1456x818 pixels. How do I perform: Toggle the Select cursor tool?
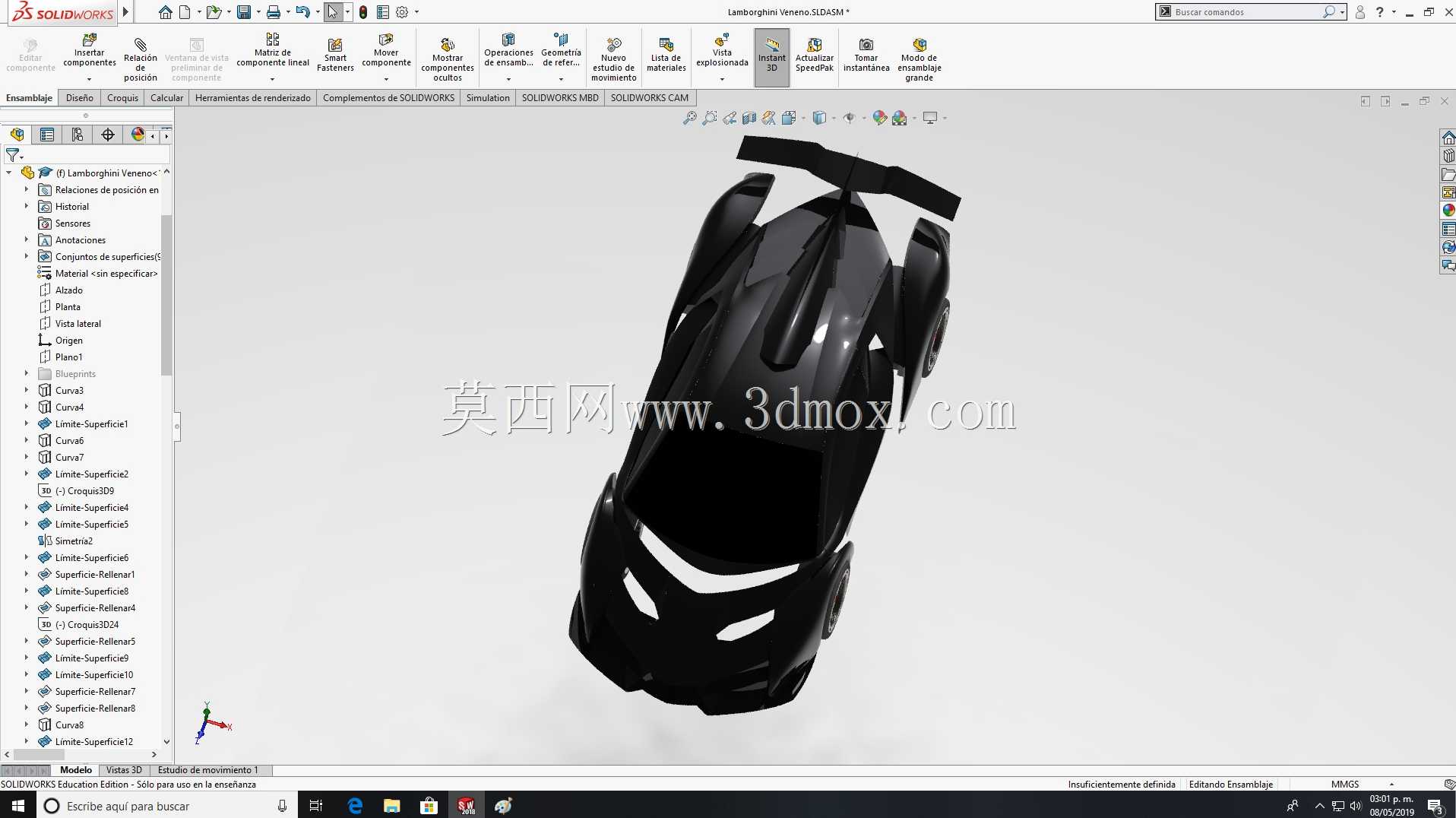pyautogui.click(x=332, y=12)
